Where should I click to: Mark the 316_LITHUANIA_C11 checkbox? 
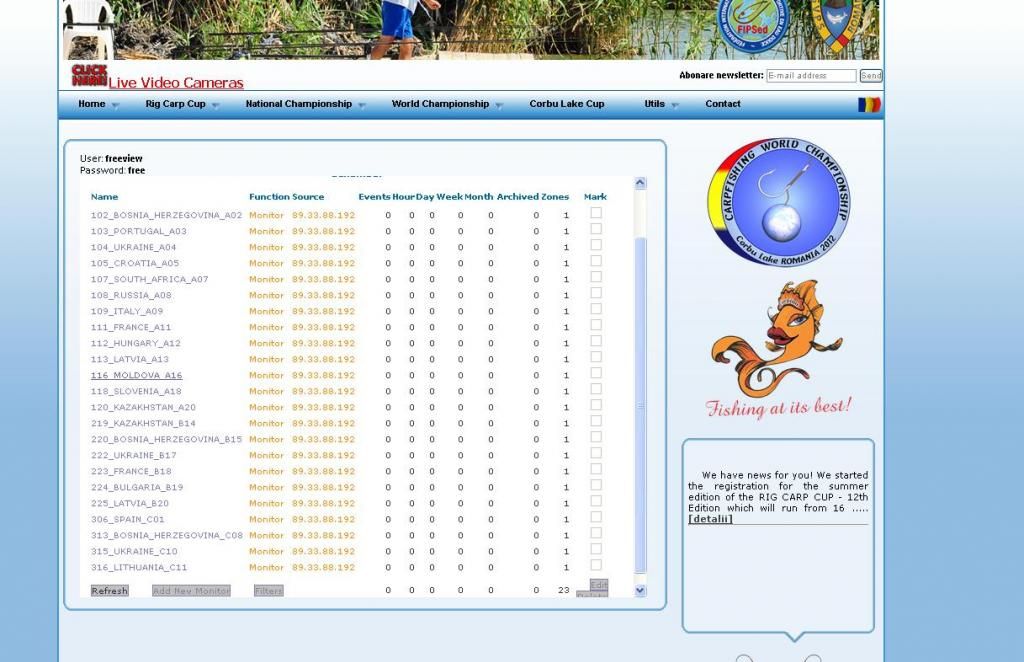tap(596, 565)
